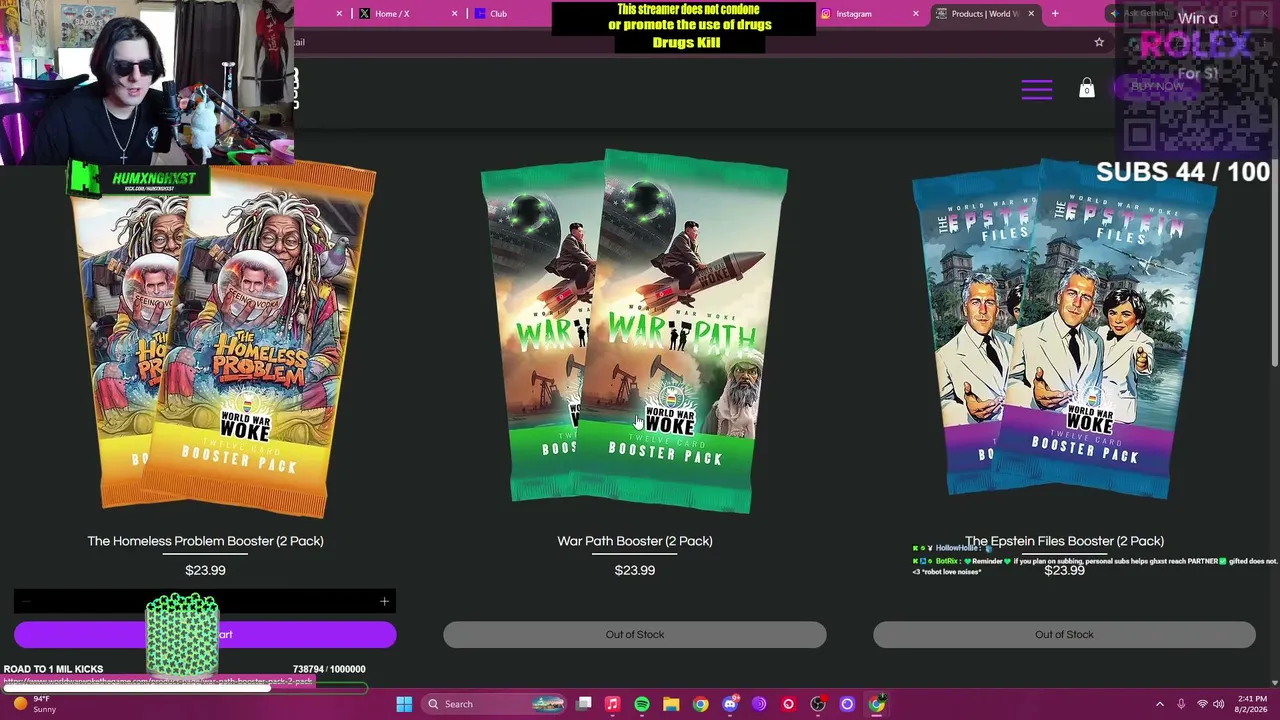Open the War Path Booster (2 Pack) link
The width and height of the screenshot is (1280, 720).
click(x=635, y=541)
